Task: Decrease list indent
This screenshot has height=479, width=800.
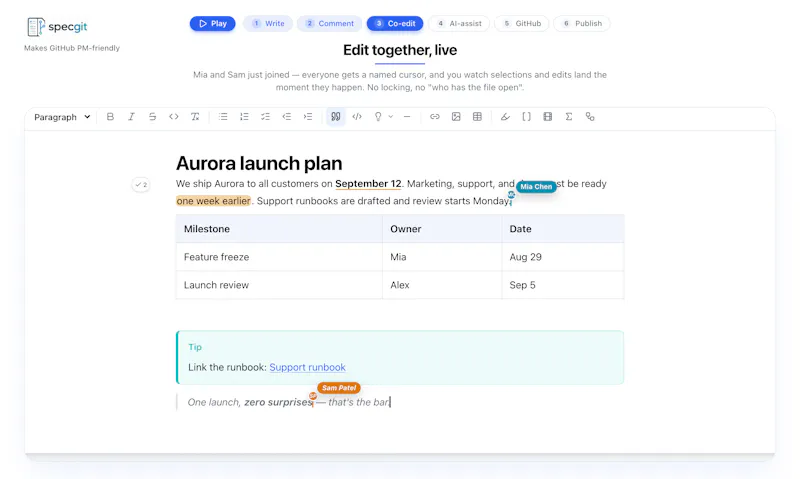Action: point(287,117)
